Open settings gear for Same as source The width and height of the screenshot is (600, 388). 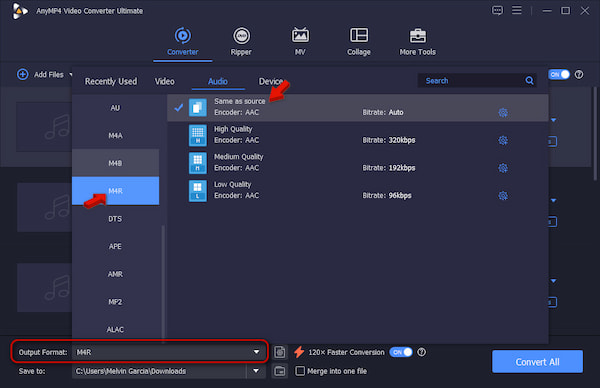[503, 112]
